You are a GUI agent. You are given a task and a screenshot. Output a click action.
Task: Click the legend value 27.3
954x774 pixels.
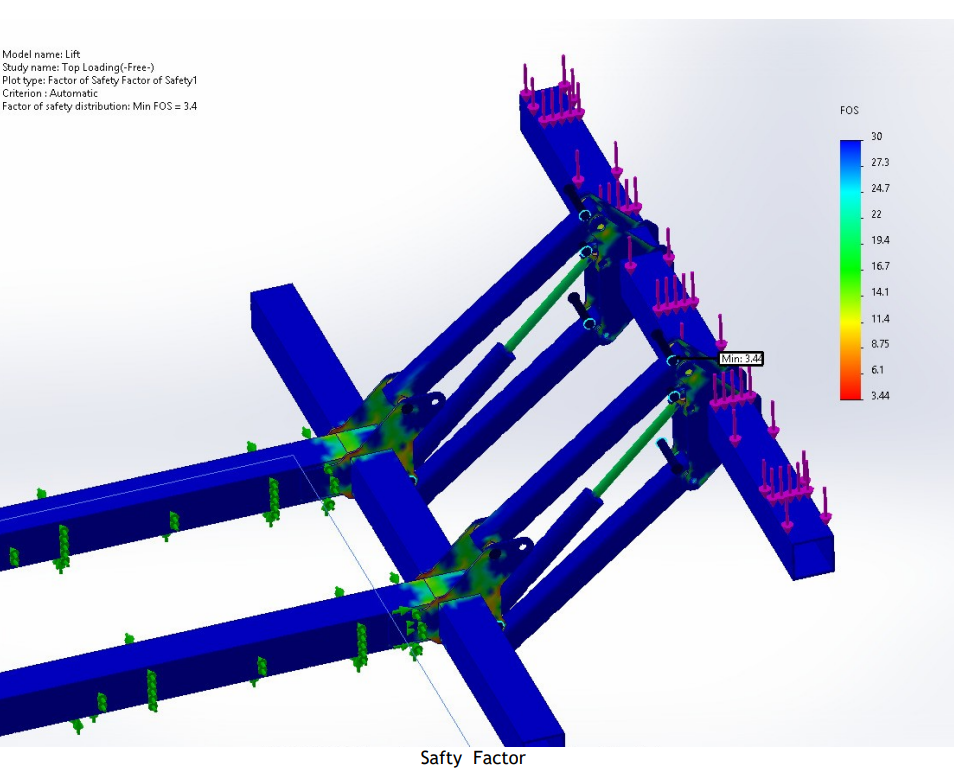pyautogui.click(x=880, y=162)
